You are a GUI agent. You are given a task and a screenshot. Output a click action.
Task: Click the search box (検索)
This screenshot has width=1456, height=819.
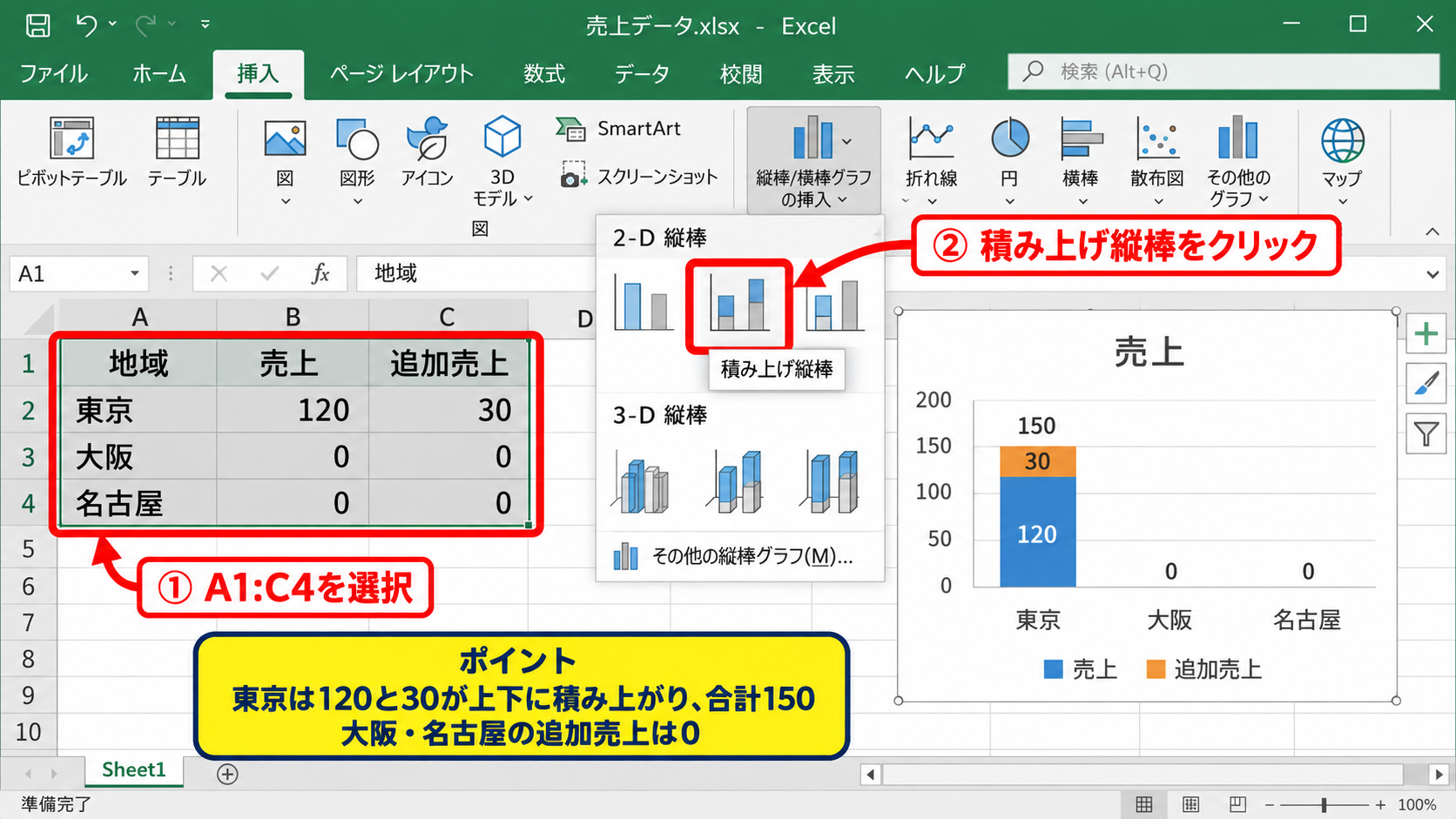click(x=1223, y=71)
